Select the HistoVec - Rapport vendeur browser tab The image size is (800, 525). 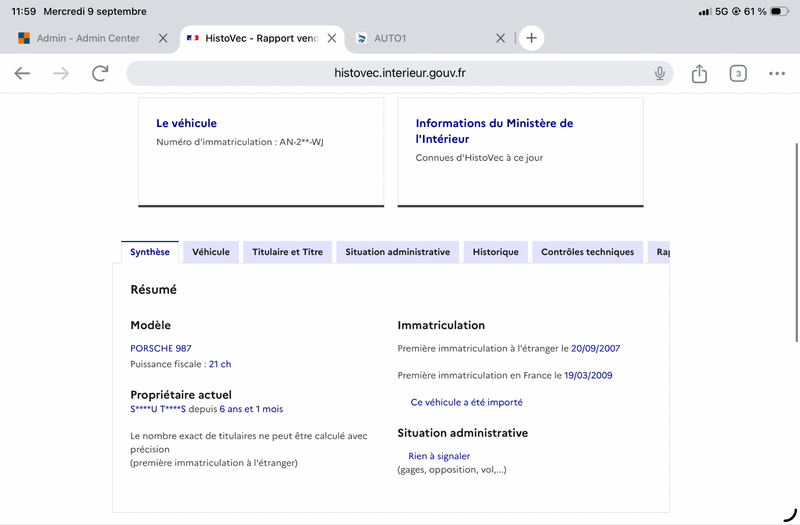pos(262,38)
